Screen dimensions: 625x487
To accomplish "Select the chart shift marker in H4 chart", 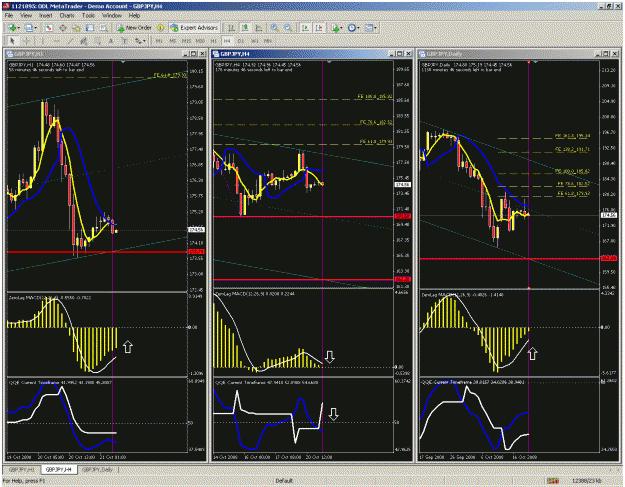I will pos(329,62).
